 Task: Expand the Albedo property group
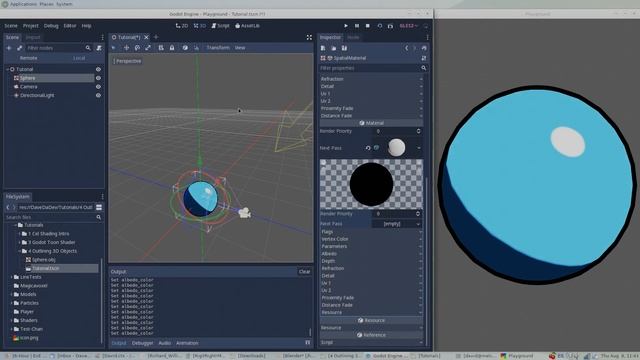coord(371,253)
